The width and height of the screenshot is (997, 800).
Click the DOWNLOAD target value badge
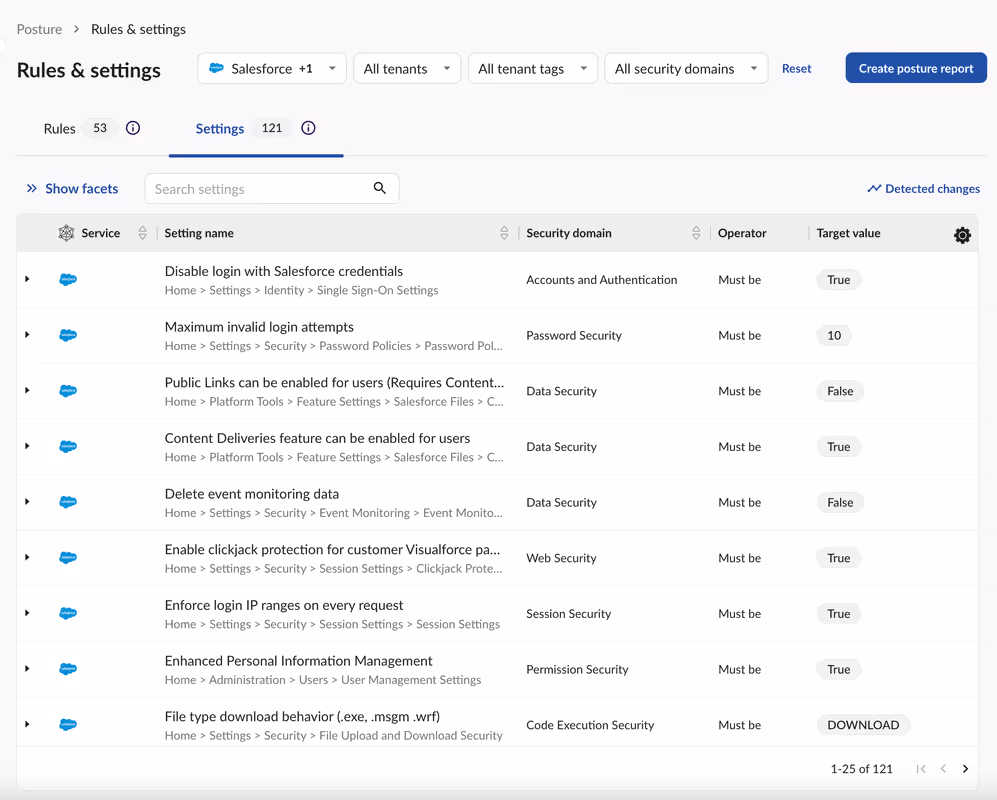point(863,725)
